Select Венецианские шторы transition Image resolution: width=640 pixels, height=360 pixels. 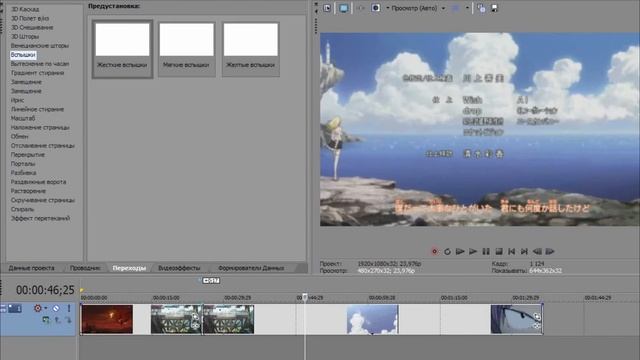(x=40, y=46)
